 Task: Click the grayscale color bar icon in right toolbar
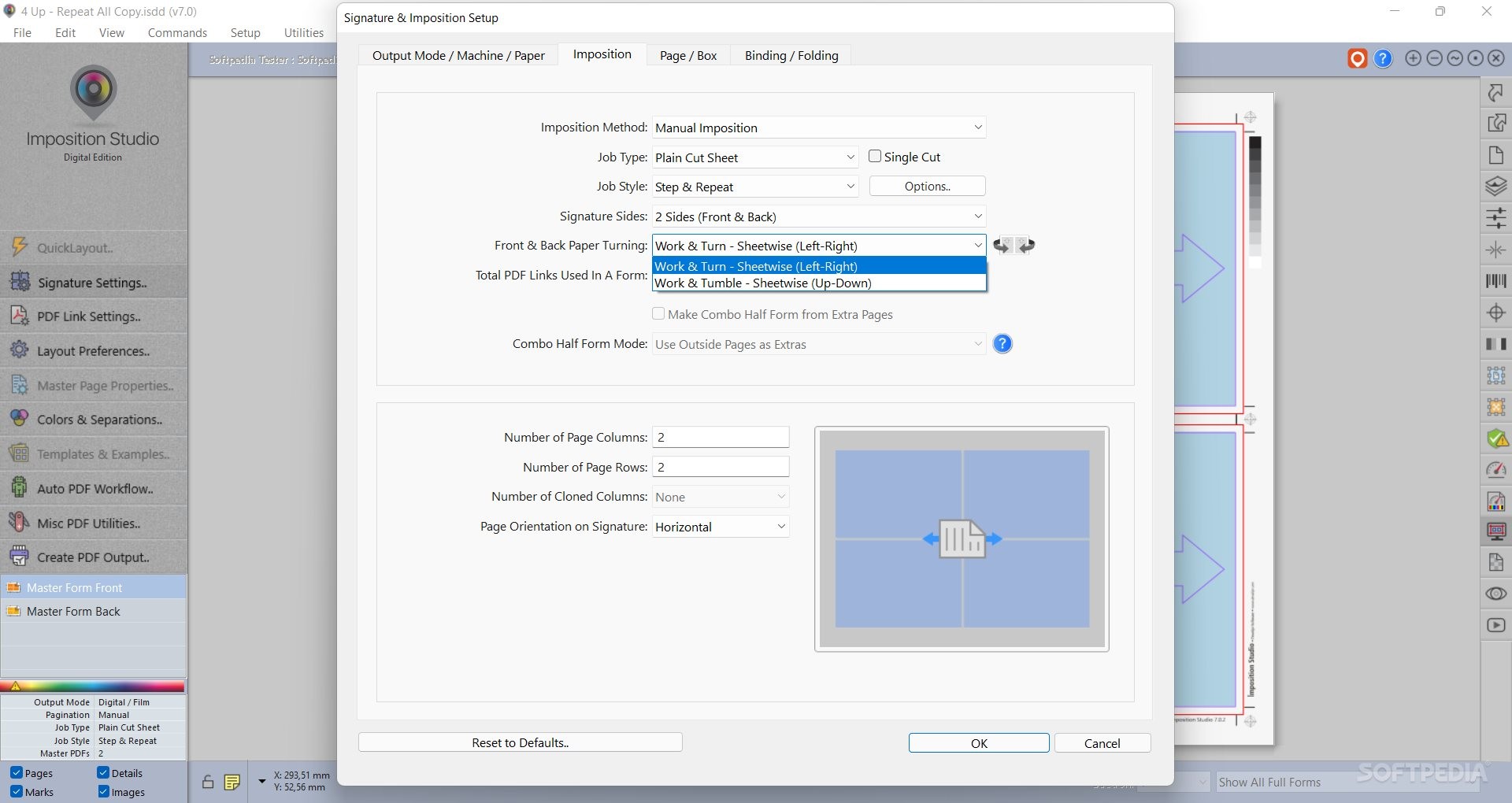tap(1495, 344)
